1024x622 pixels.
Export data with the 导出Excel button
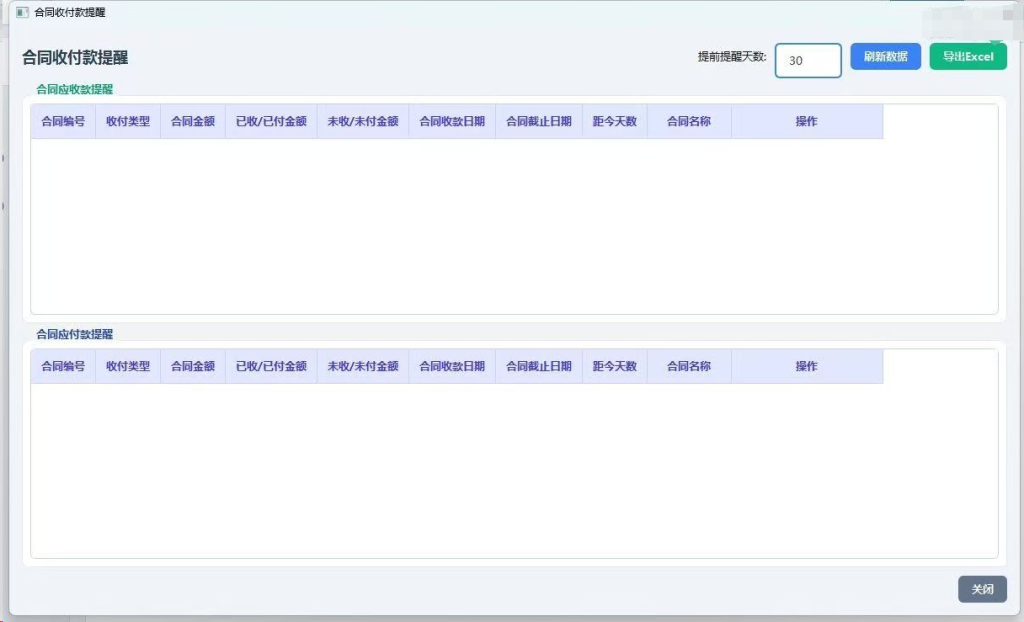pos(967,57)
